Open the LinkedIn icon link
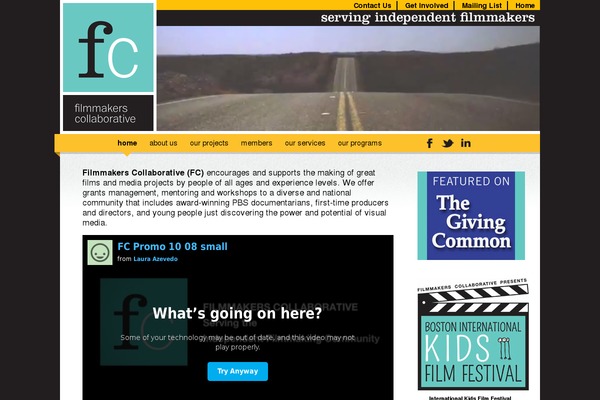 tap(465, 143)
